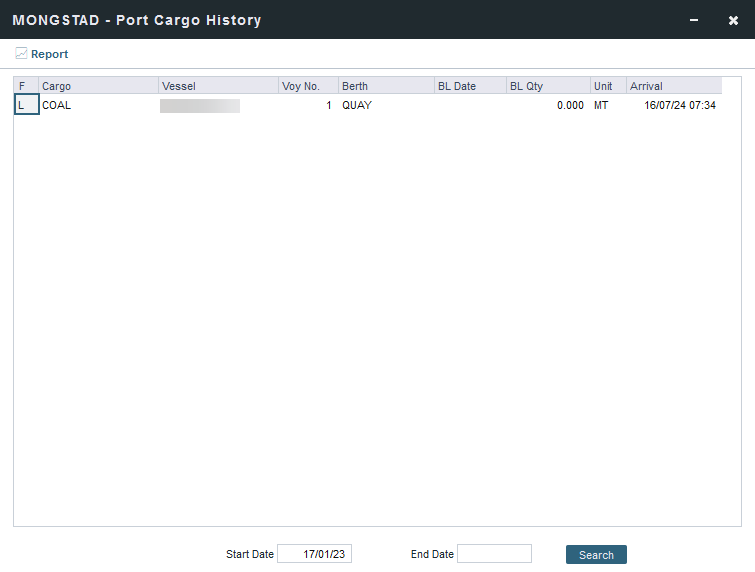755x572 pixels.
Task: Focus the empty End Date field
Action: pyautogui.click(x=494, y=554)
